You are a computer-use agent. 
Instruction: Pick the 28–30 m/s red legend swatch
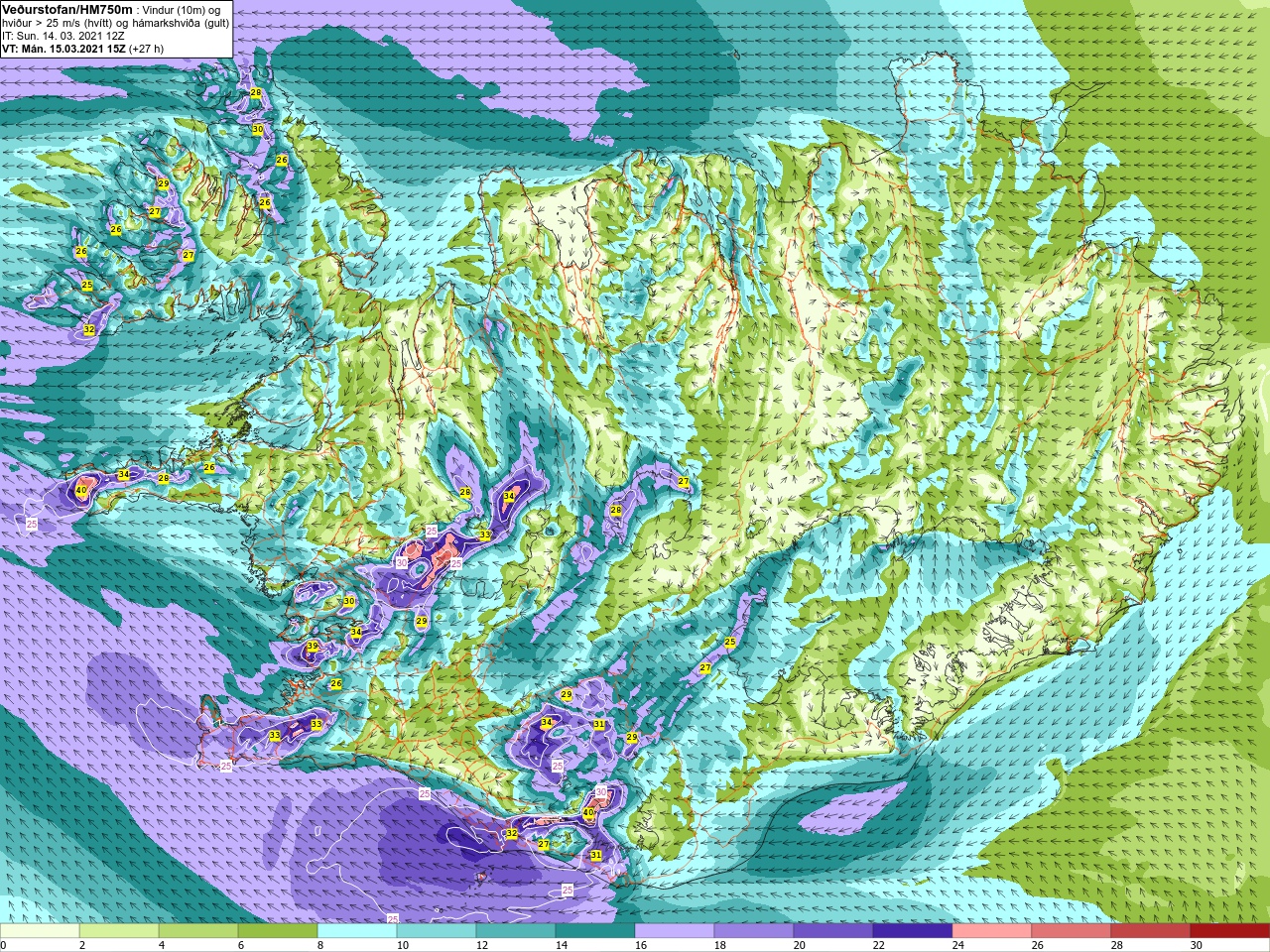(1151, 931)
